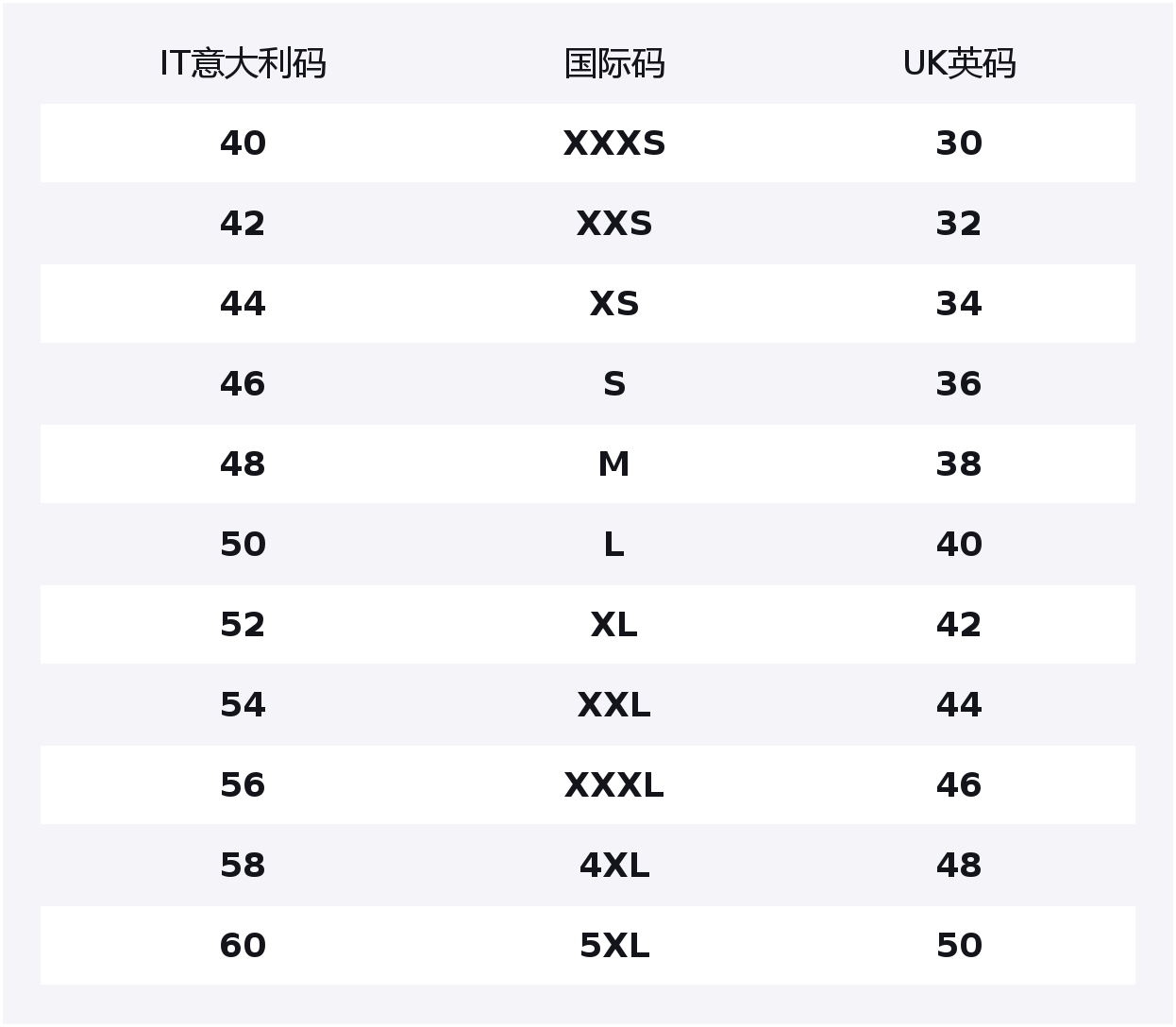
Task: Select UK size 36 cell
Action: (959, 384)
